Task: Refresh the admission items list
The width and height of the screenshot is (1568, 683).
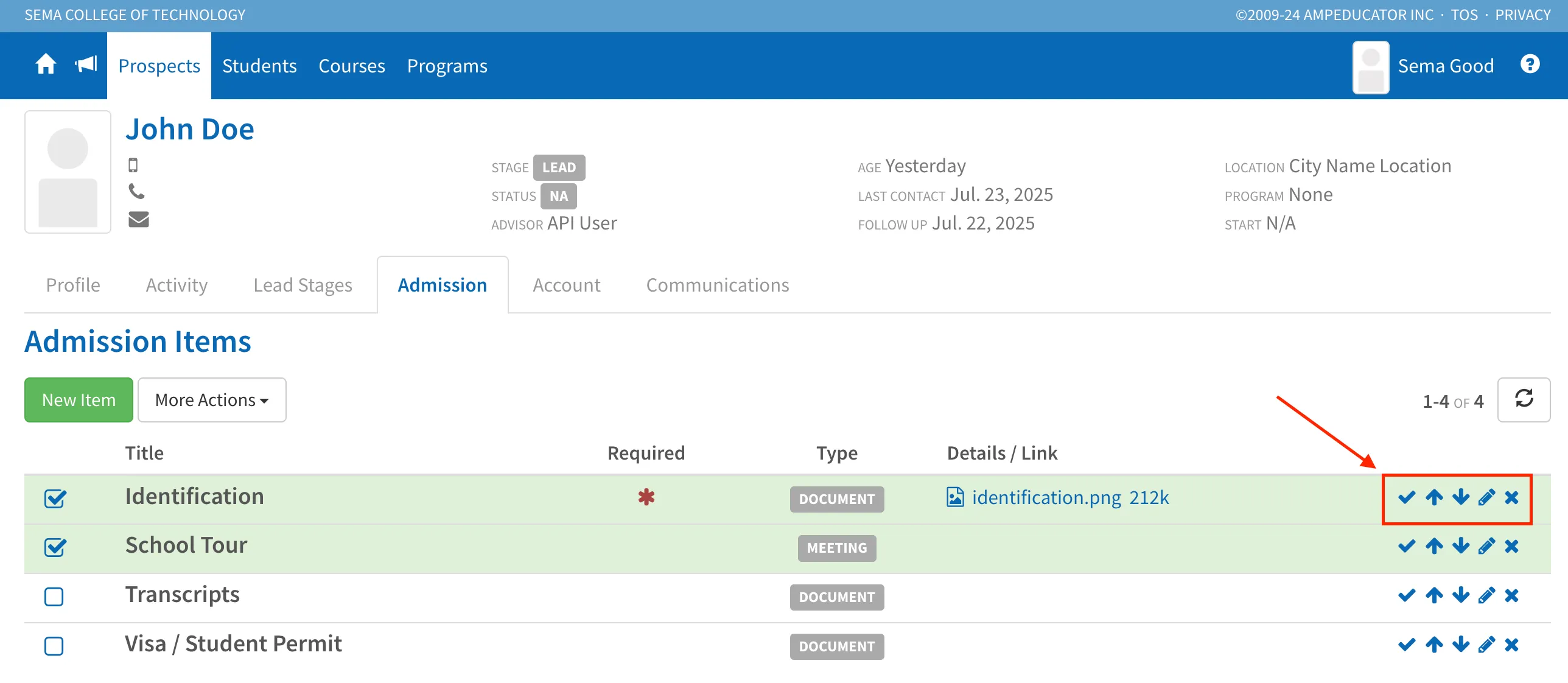Action: tap(1524, 399)
